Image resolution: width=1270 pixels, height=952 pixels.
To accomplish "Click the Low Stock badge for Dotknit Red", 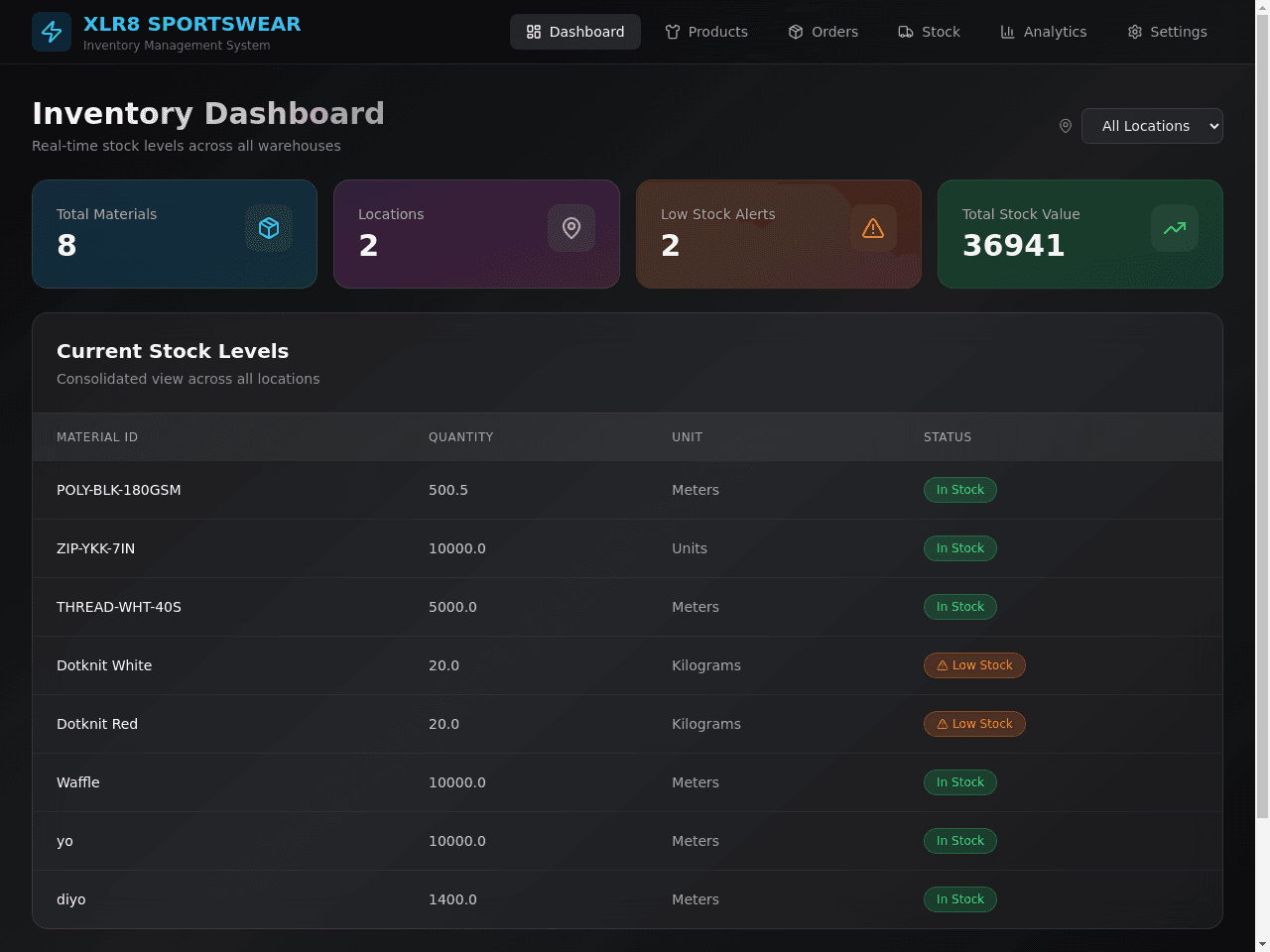I will (x=974, y=724).
